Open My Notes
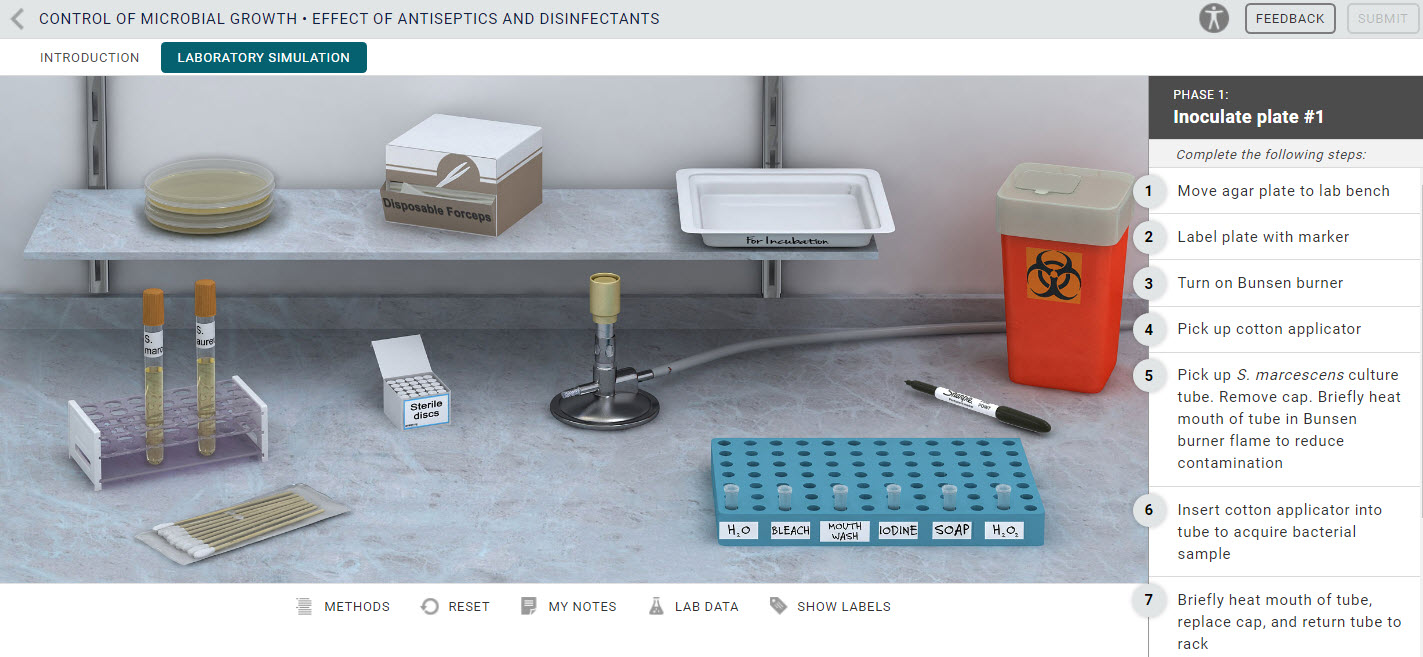This screenshot has height=657, width=1423. (568, 606)
